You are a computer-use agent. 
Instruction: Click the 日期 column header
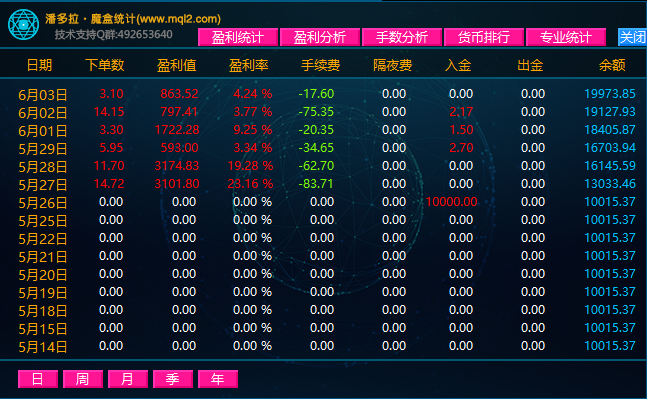coord(40,65)
